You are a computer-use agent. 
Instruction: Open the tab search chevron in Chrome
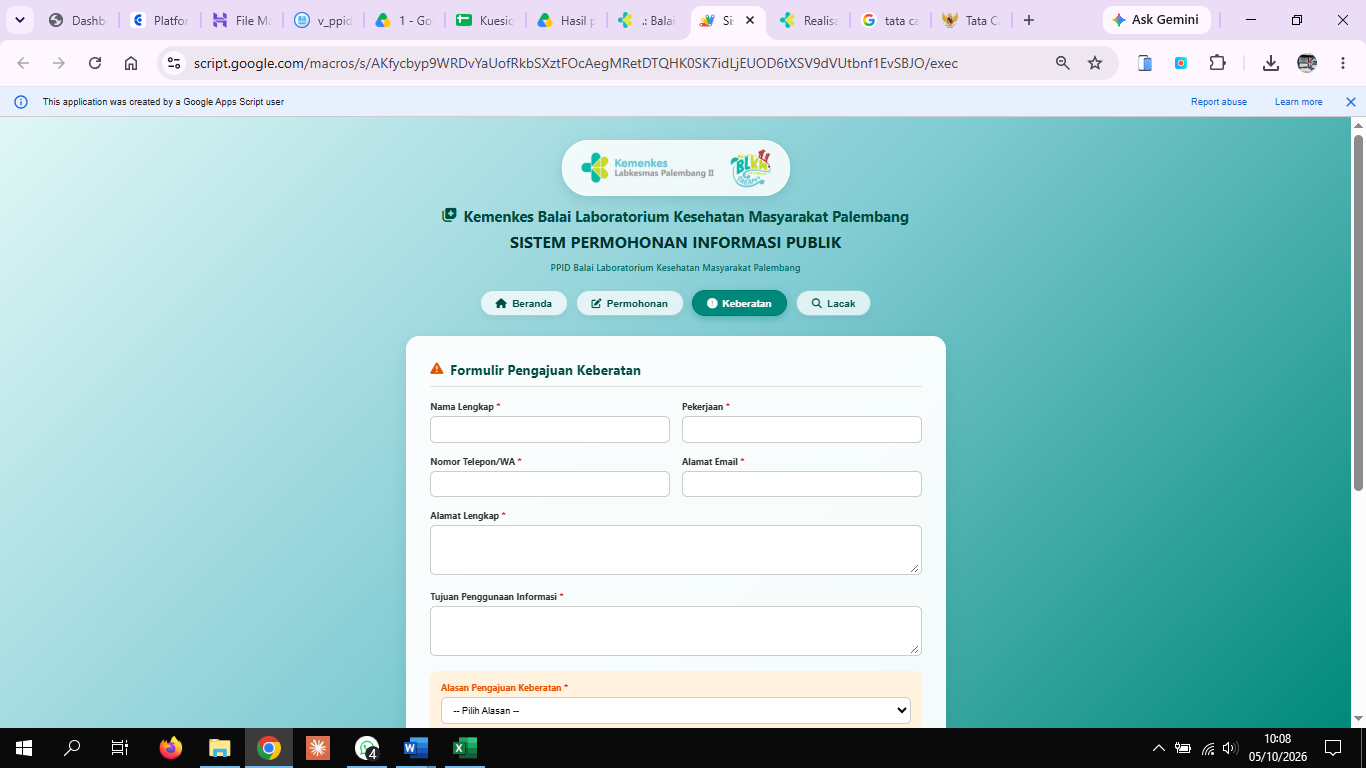pos(19,20)
